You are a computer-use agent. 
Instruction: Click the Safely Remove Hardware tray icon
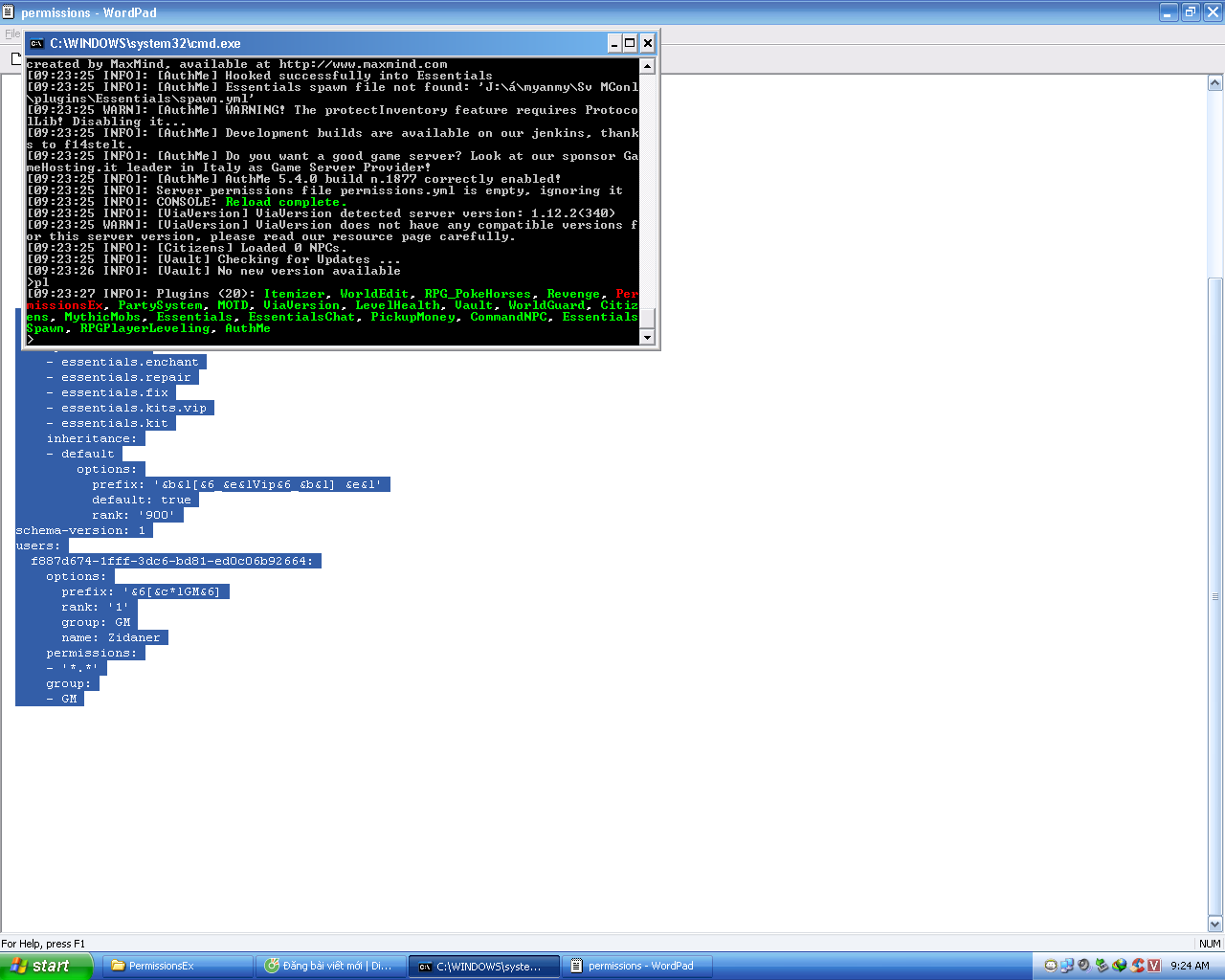click(x=1102, y=966)
